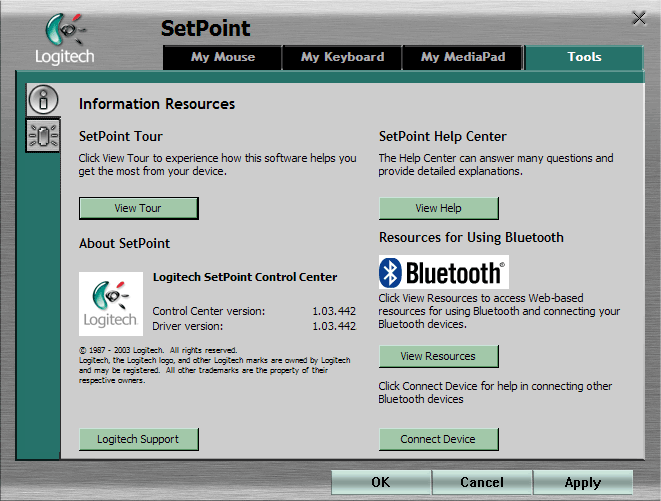Click the About SetPoint heading
This screenshot has height=501, width=661.
[124, 243]
